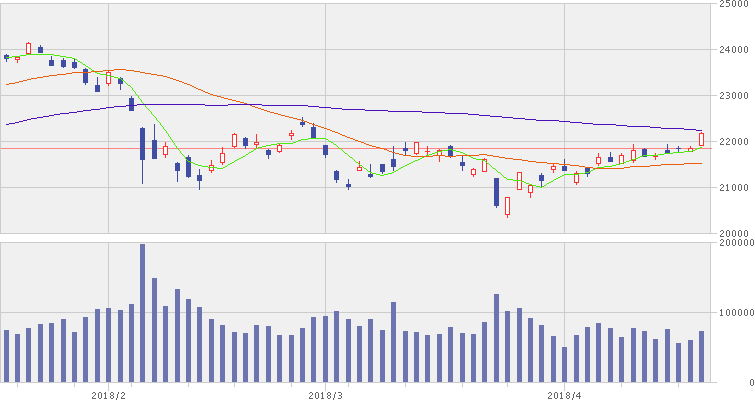The image size is (755, 400).
Task: Select the final volume bar at chart's end
Action: pyautogui.click(x=702, y=357)
